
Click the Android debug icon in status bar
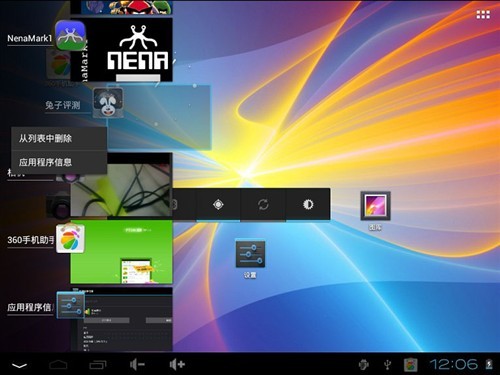click(x=364, y=364)
